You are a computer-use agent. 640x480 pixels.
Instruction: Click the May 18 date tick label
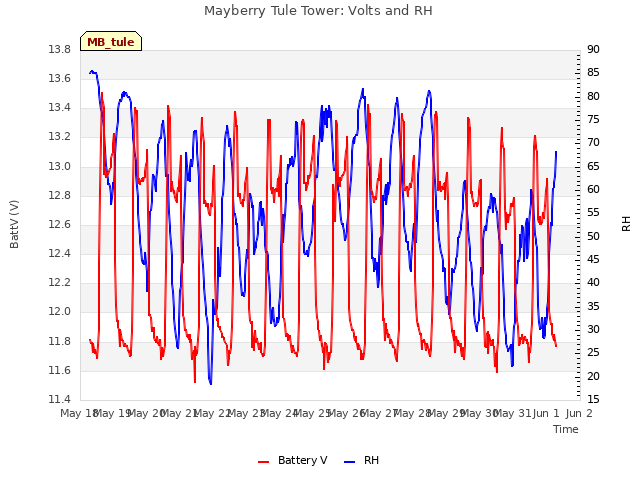tap(80, 413)
